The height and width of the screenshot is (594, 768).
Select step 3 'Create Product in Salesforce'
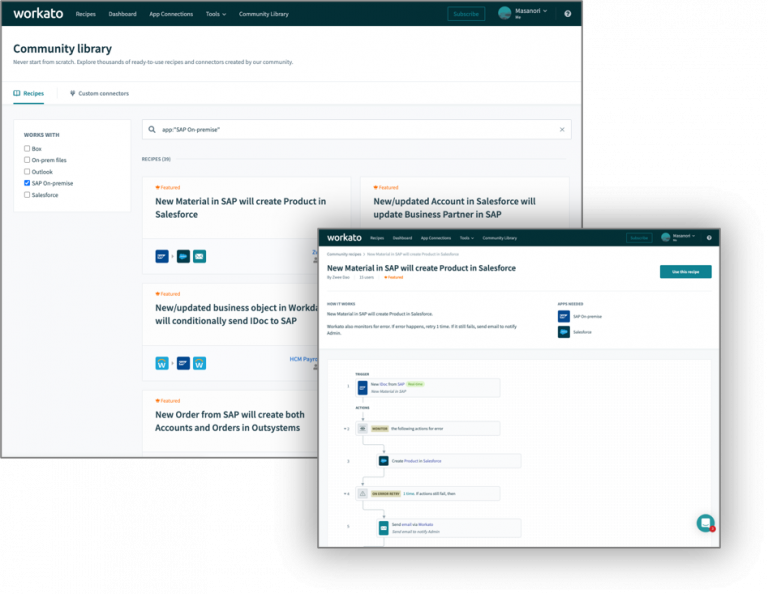click(x=449, y=461)
